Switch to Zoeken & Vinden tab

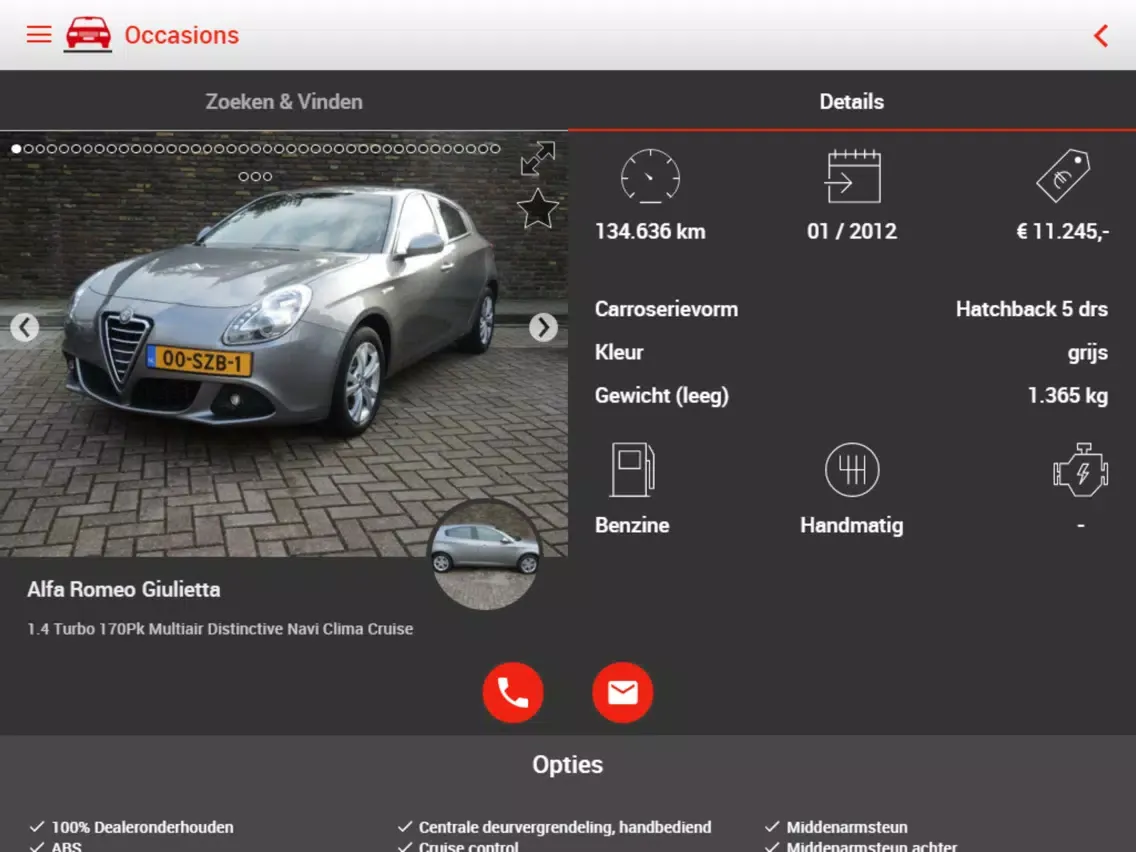[284, 101]
